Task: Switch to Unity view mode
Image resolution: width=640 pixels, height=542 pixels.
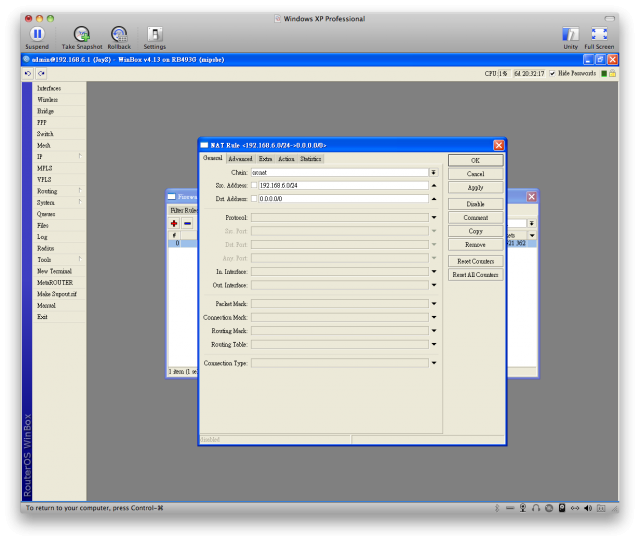Action: pyautogui.click(x=570, y=34)
